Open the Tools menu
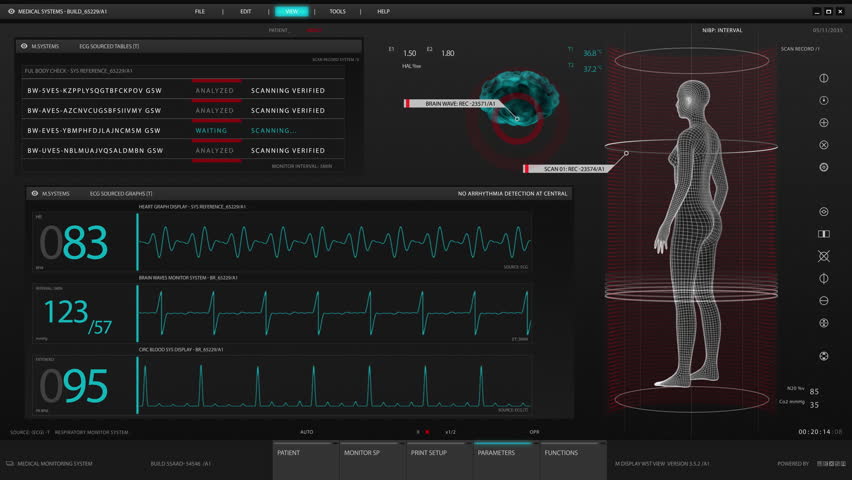The height and width of the screenshot is (480, 852). [x=337, y=11]
